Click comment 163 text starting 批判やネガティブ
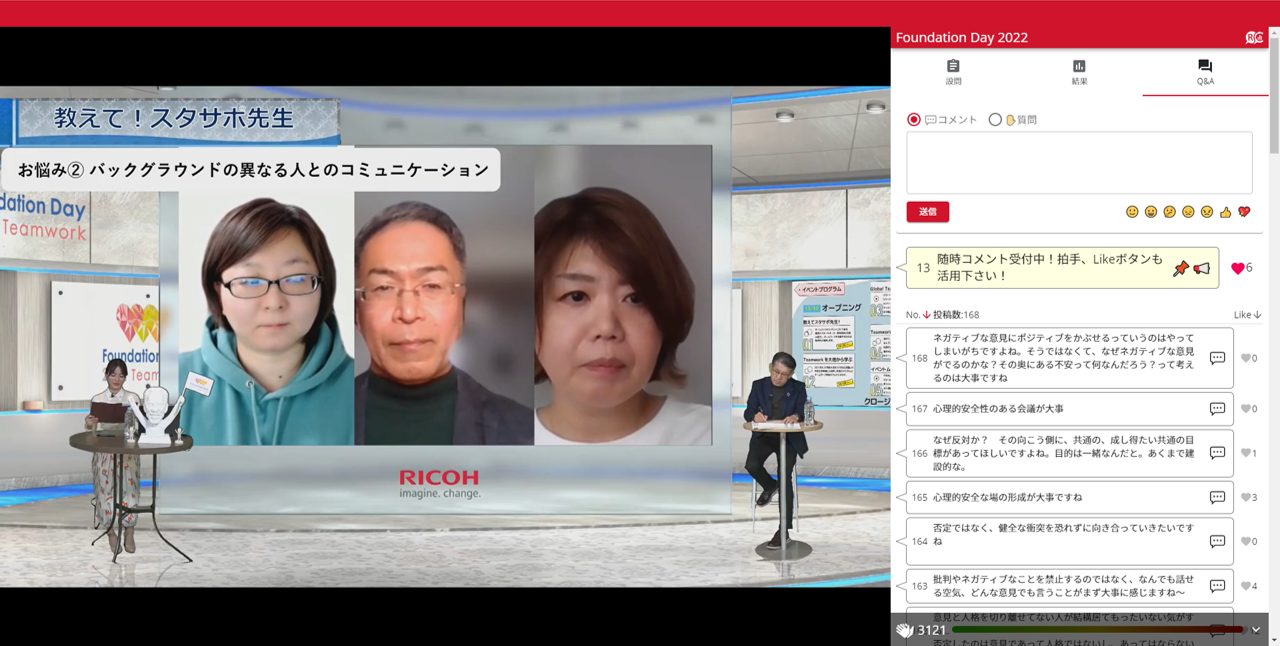 point(1063,586)
